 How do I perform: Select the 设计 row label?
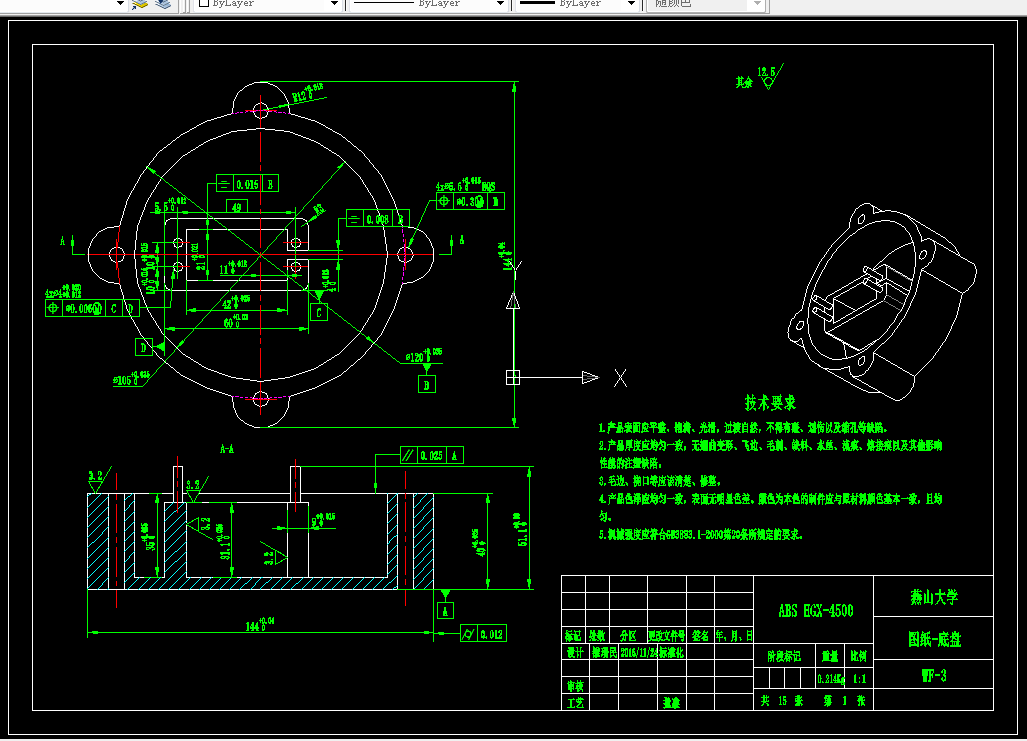[x=574, y=653]
